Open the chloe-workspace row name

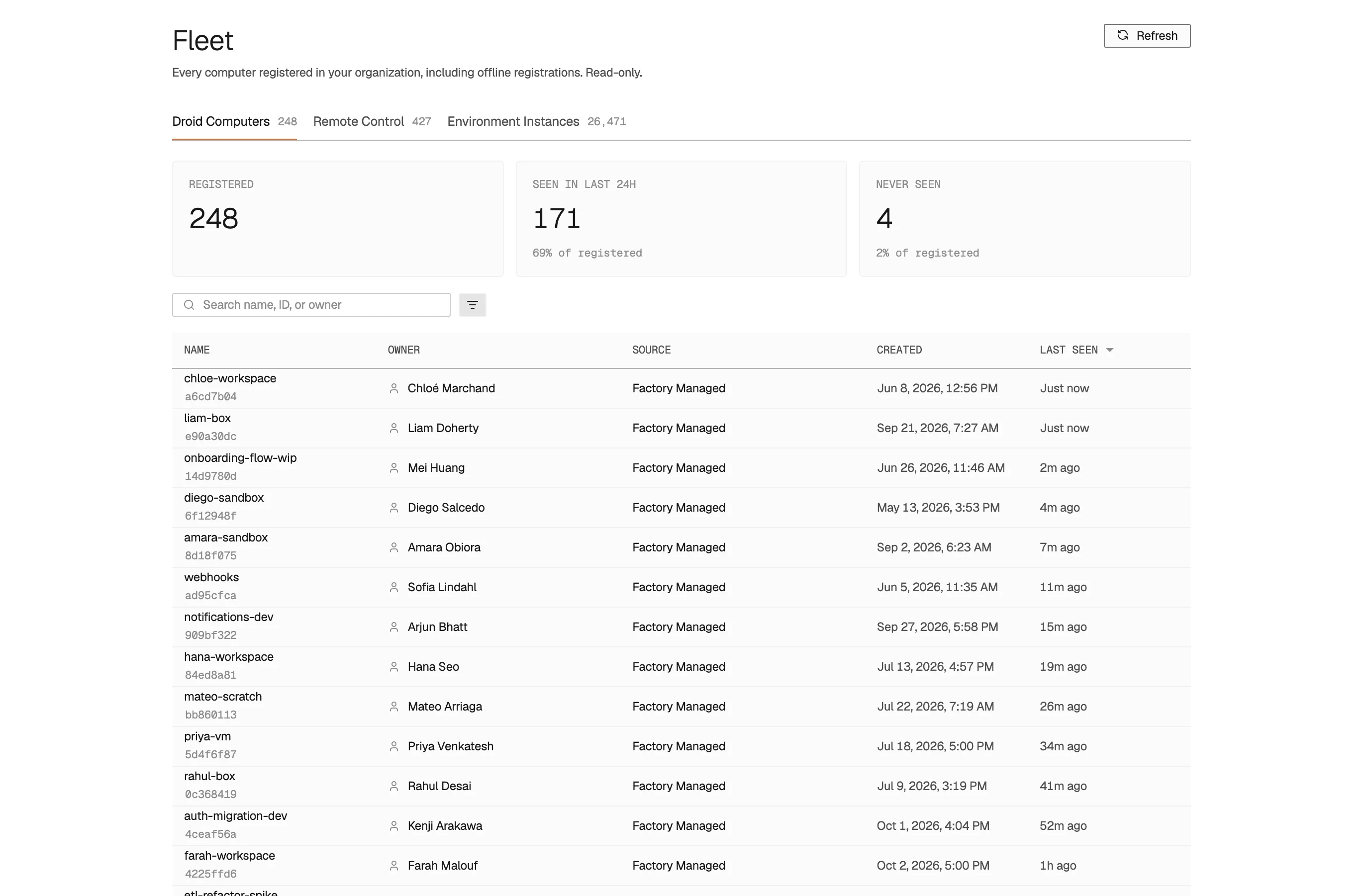coord(230,378)
